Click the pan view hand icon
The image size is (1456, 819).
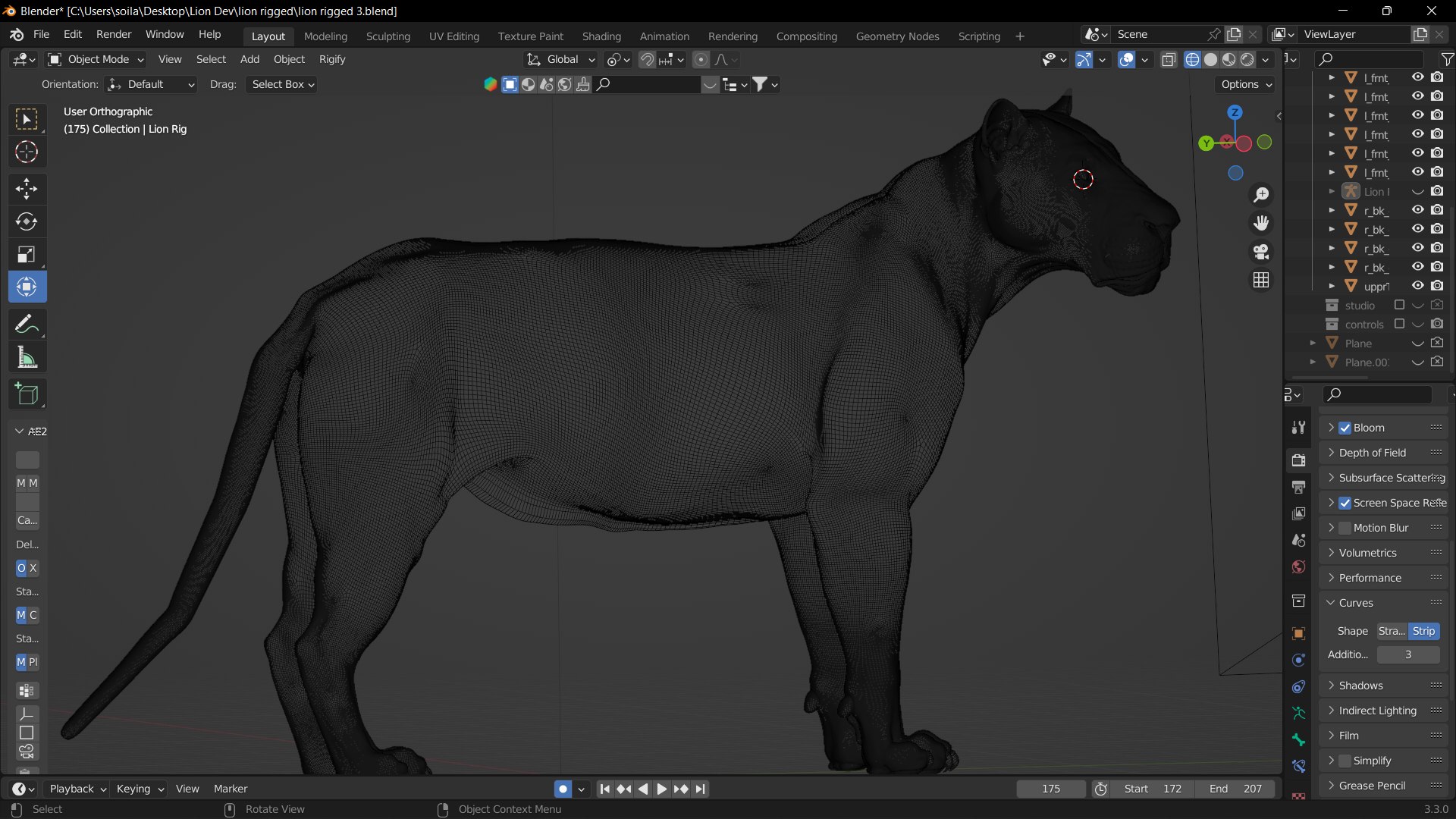(1261, 223)
